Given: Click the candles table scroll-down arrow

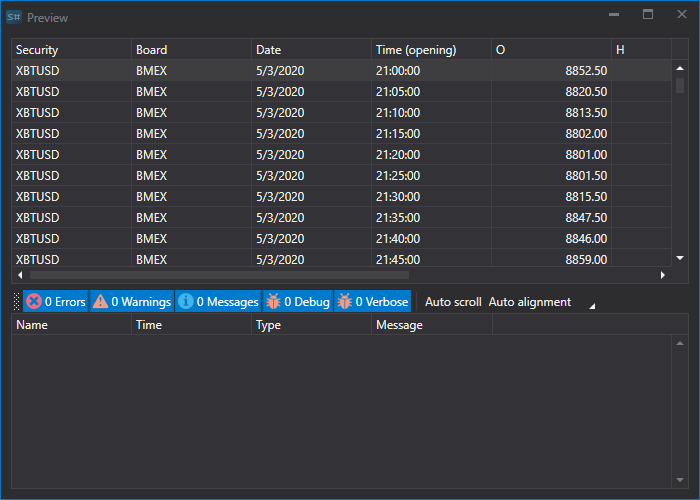Looking at the screenshot, I should [680, 258].
